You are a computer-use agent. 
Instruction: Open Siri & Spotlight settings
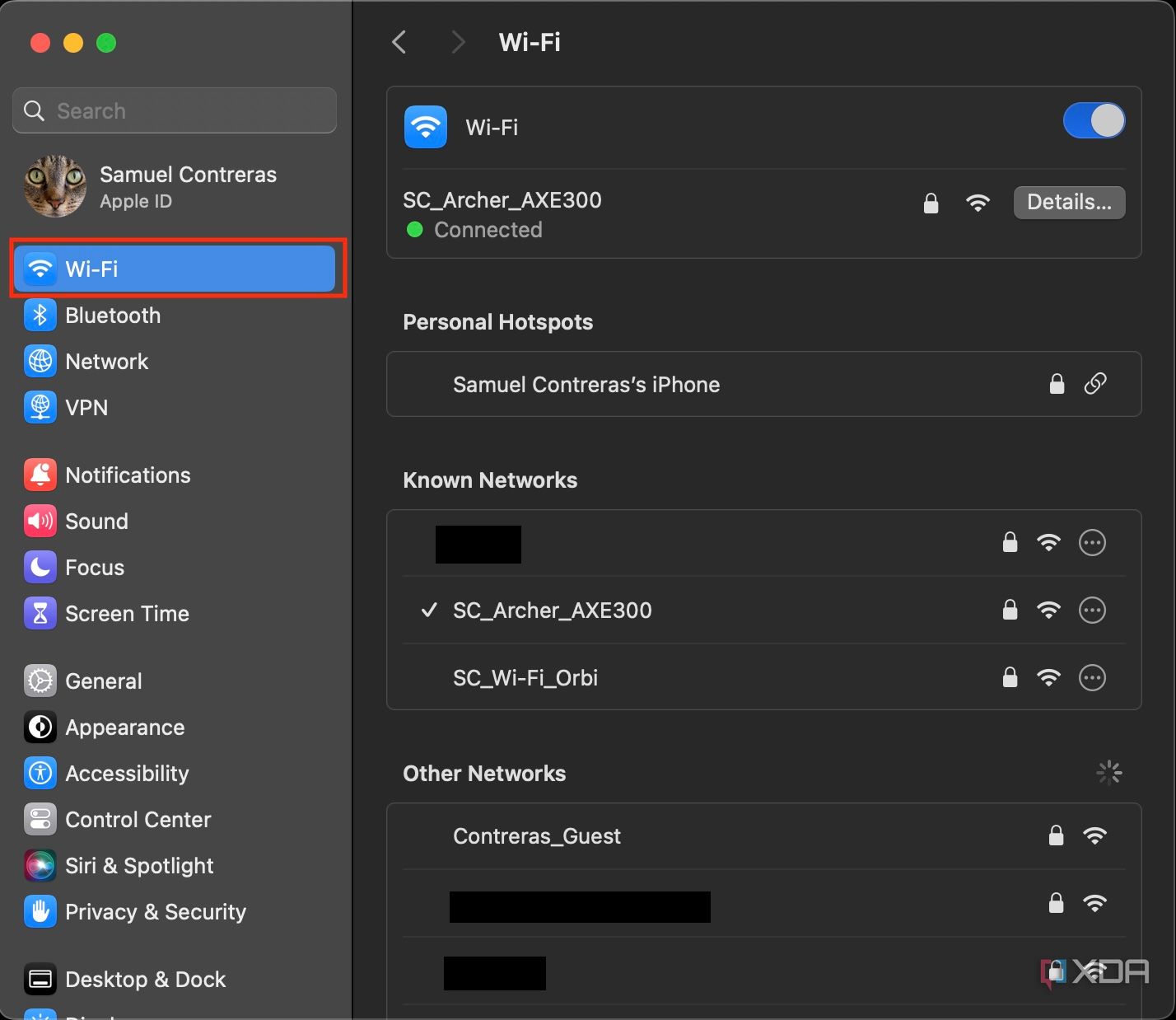pos(138,865)
